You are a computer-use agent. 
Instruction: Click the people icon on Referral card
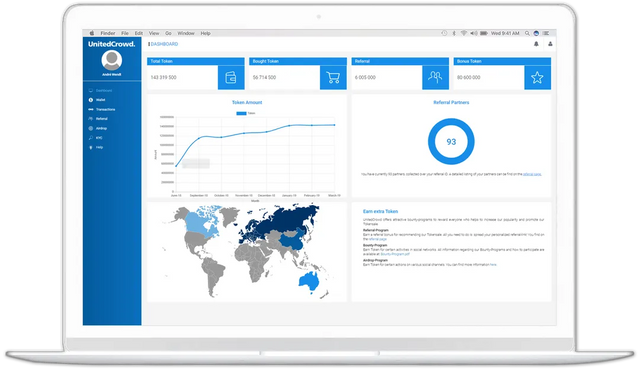(x=435, y=77)
